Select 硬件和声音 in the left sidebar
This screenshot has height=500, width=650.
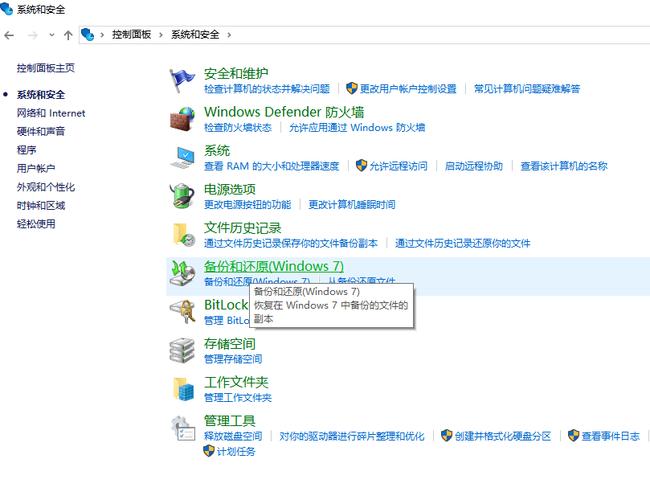tap(41, 131)
